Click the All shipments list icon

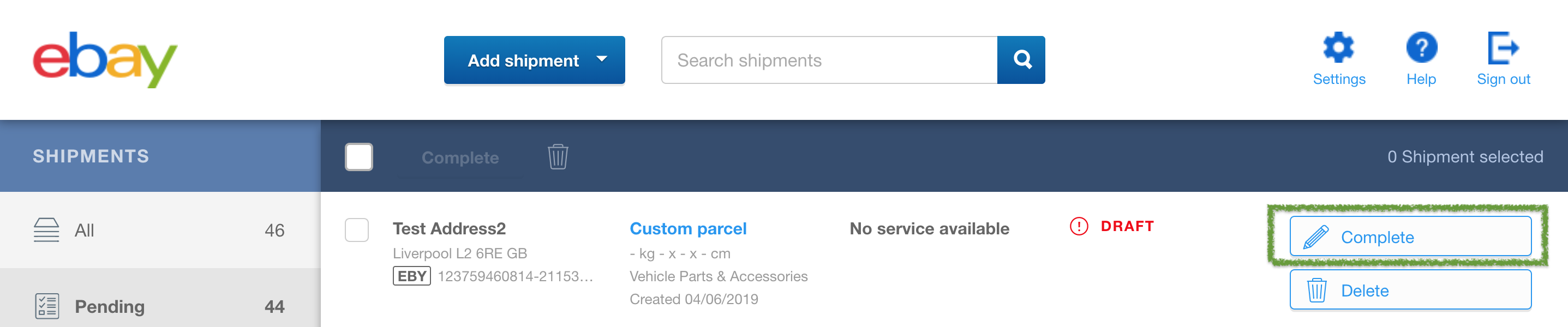[x=46, y=230]
